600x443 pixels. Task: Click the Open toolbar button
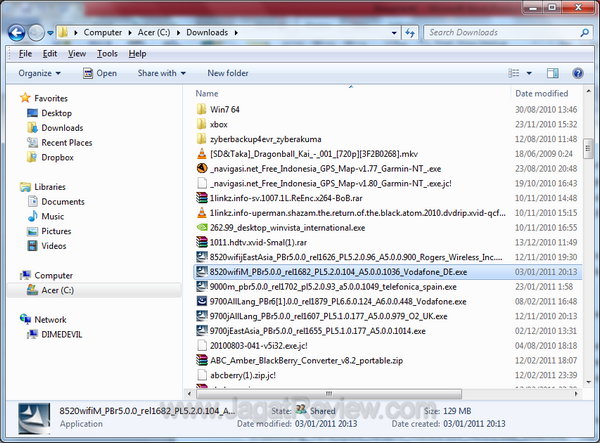click(x=100, y=73)
